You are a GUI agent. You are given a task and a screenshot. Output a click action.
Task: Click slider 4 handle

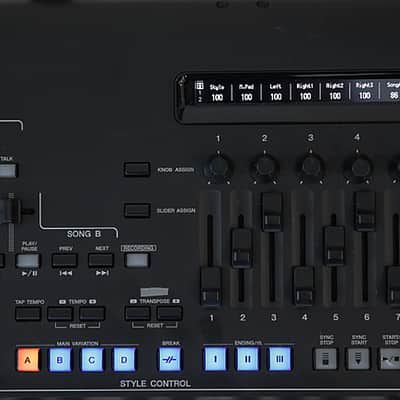[304, 286]
